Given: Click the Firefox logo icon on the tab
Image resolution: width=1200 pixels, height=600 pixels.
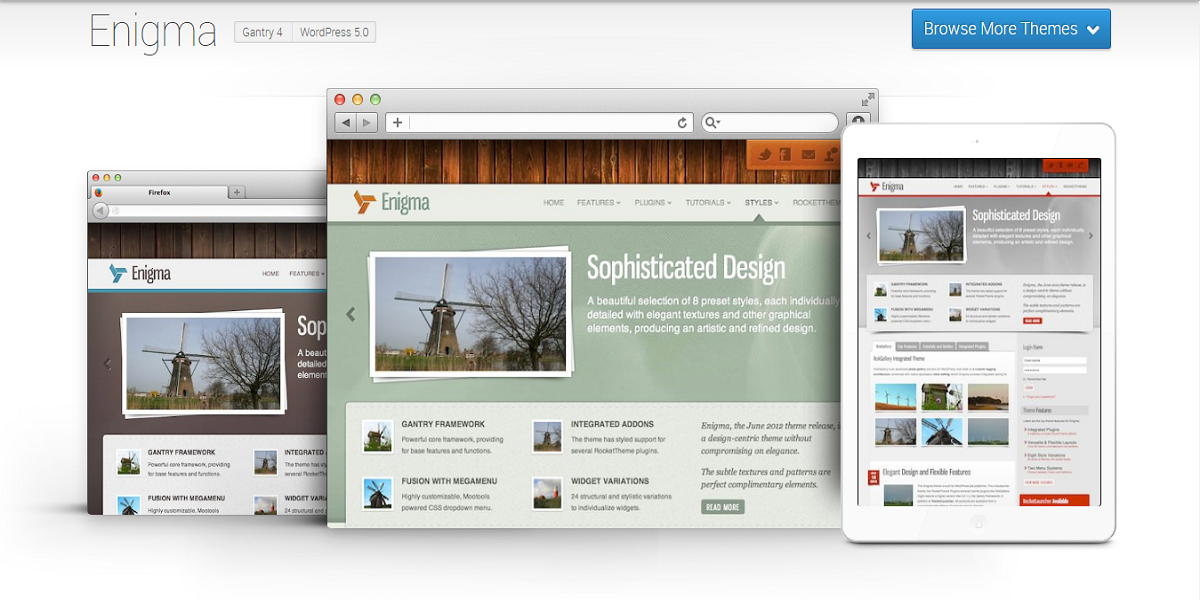Looking at the screenshot, I should pos(98,192).
